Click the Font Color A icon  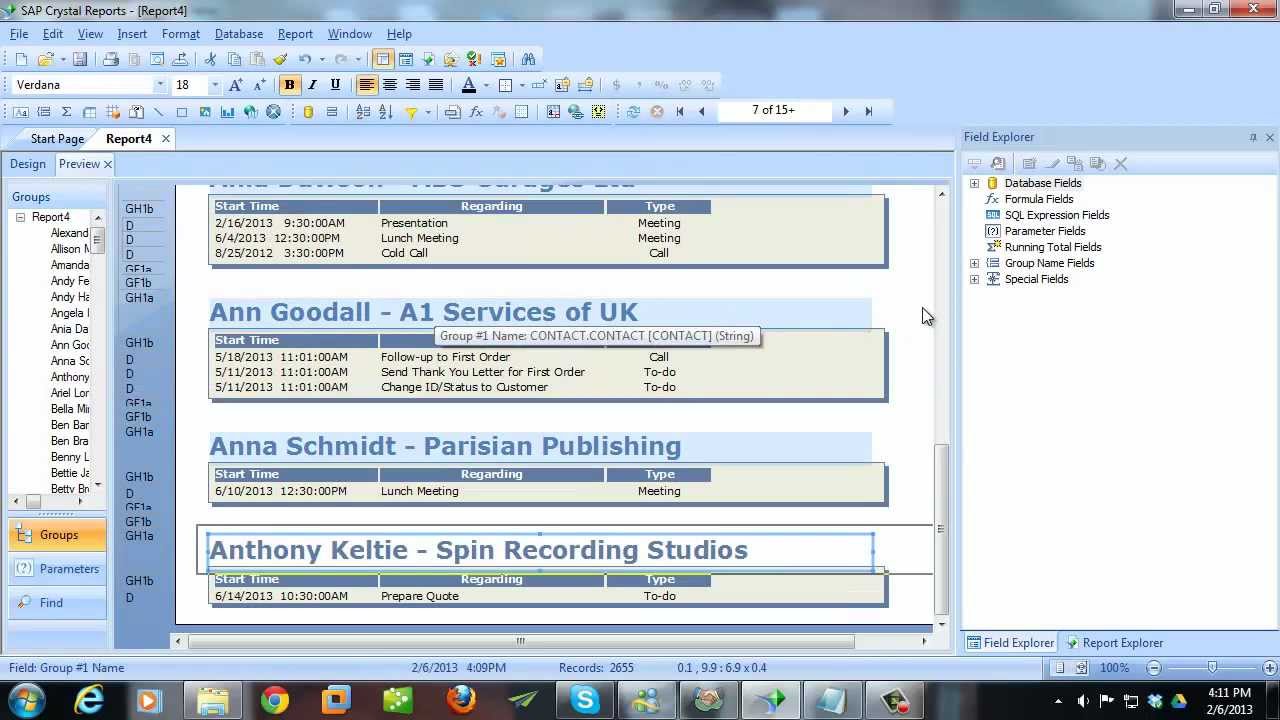pyautogui.click(x=468, y=85)
